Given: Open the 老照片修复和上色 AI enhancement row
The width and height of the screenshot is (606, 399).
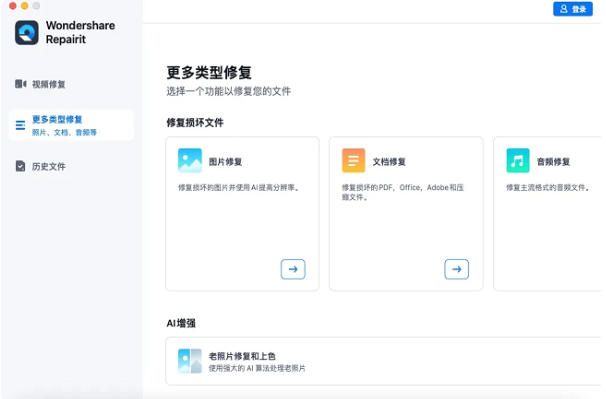Looking at the screenshot, I should [383, 361].
